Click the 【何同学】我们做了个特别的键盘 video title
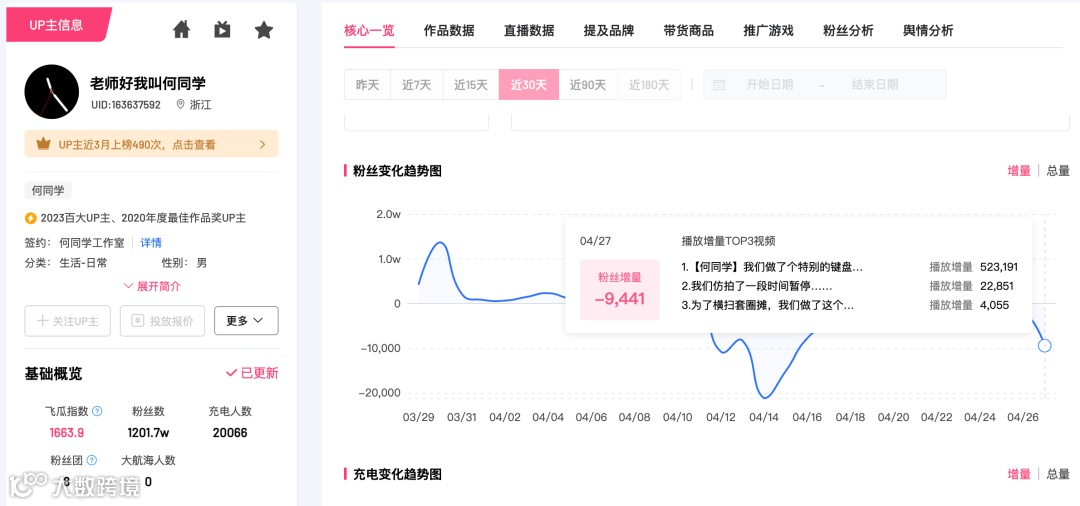This screenshot has height=506, width=1080. [x=771, y=267]
